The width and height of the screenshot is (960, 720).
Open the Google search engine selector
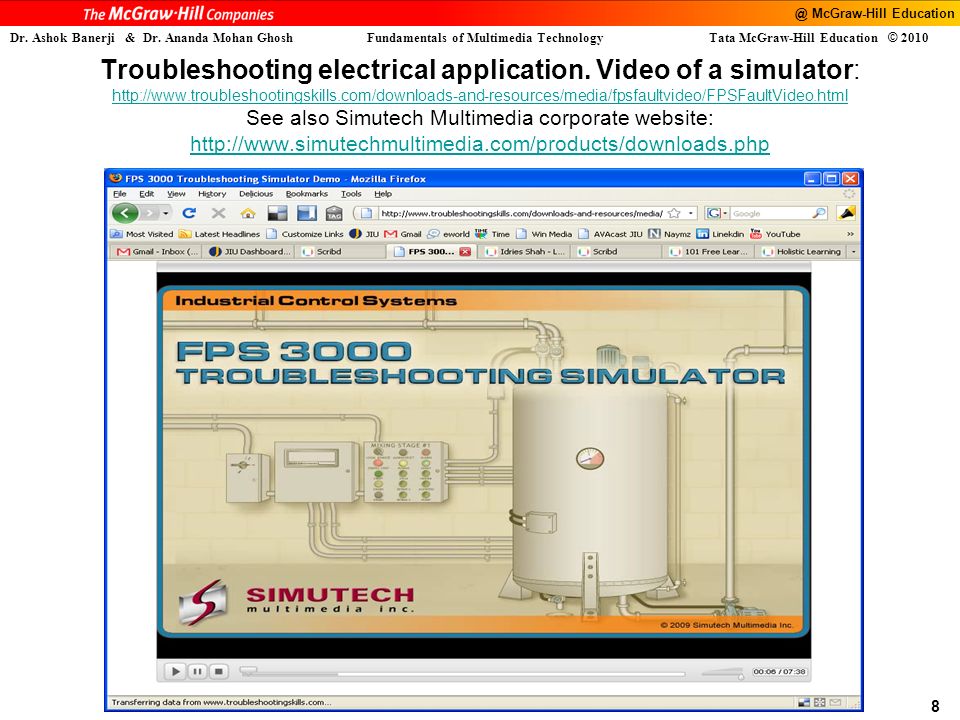point(716,213)
